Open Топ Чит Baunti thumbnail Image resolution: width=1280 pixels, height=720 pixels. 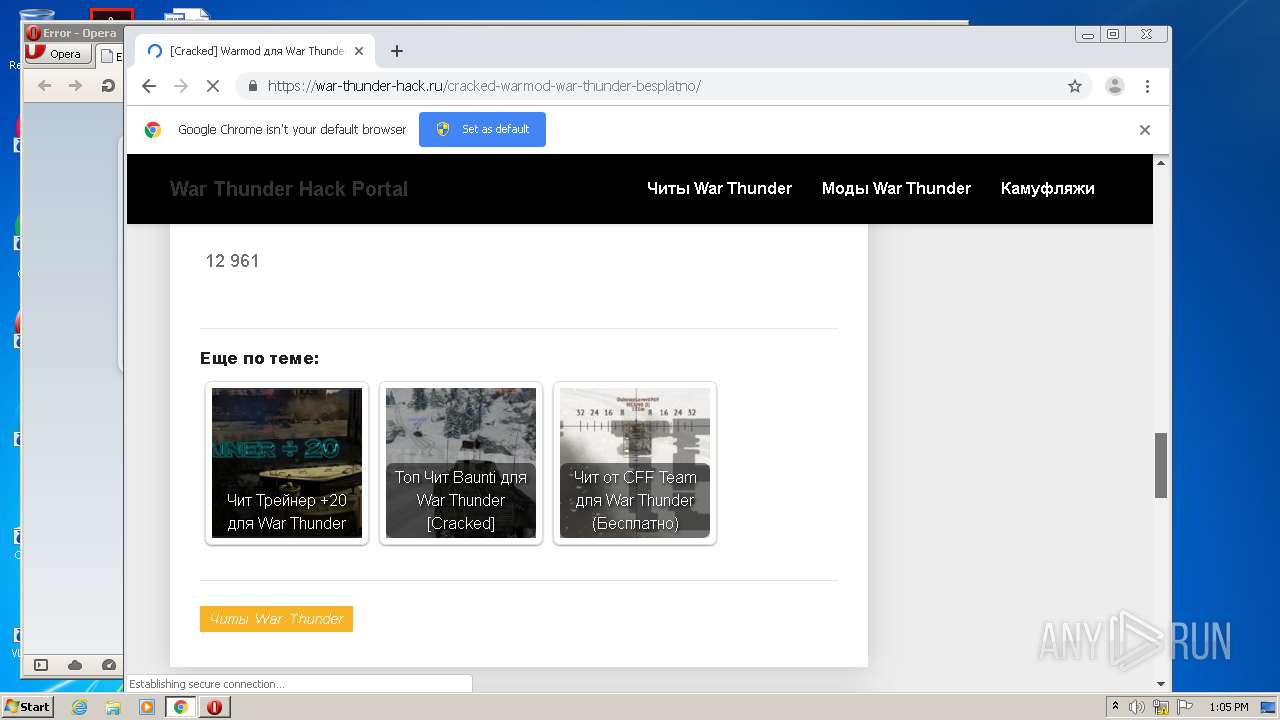tap(461, 463)
